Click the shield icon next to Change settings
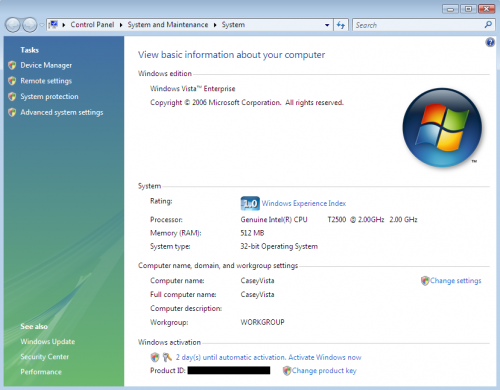The height and width of the screenshot is (390, 500). [x=425, y=281]
